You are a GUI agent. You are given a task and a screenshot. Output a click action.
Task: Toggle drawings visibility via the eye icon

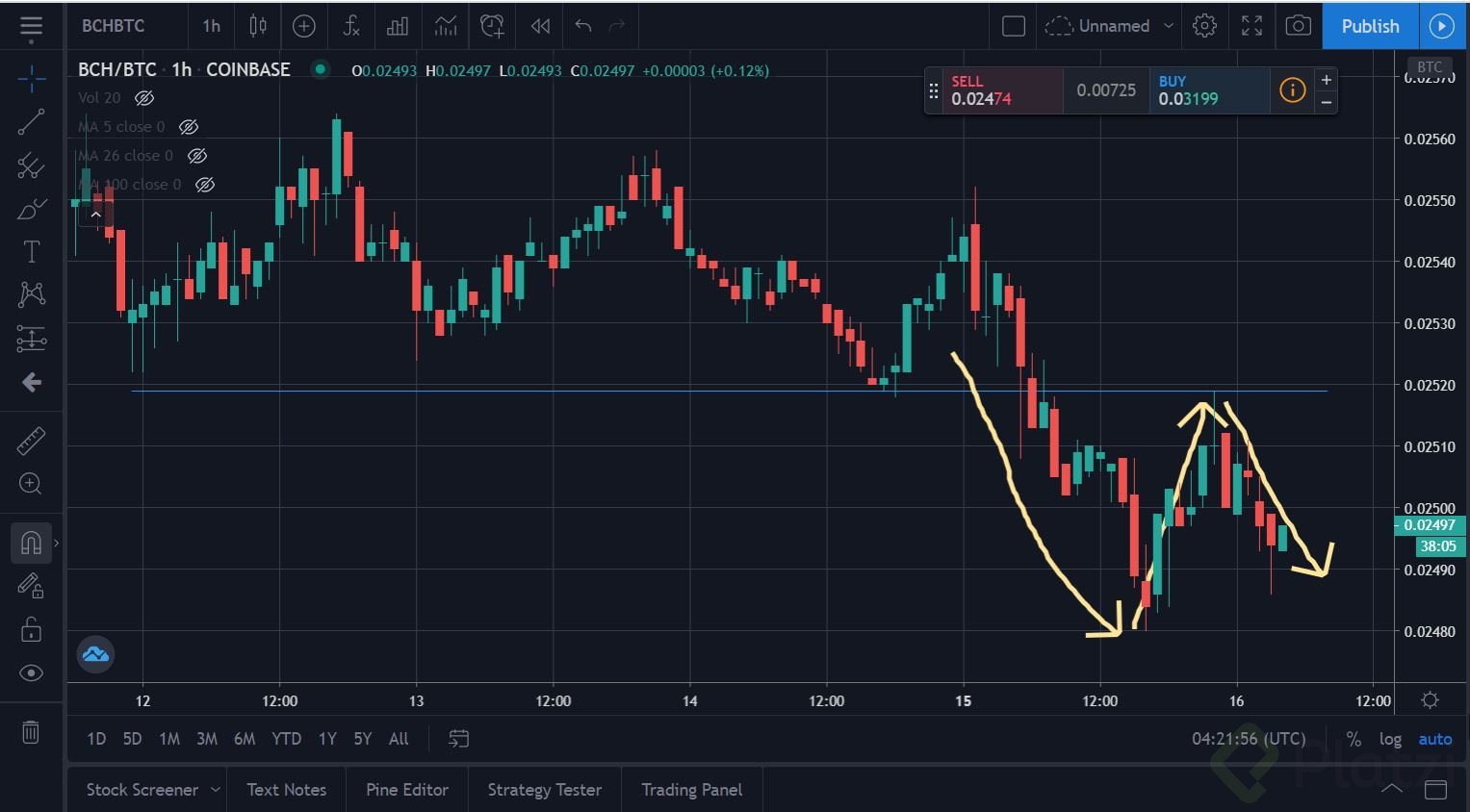coord(31,673)
